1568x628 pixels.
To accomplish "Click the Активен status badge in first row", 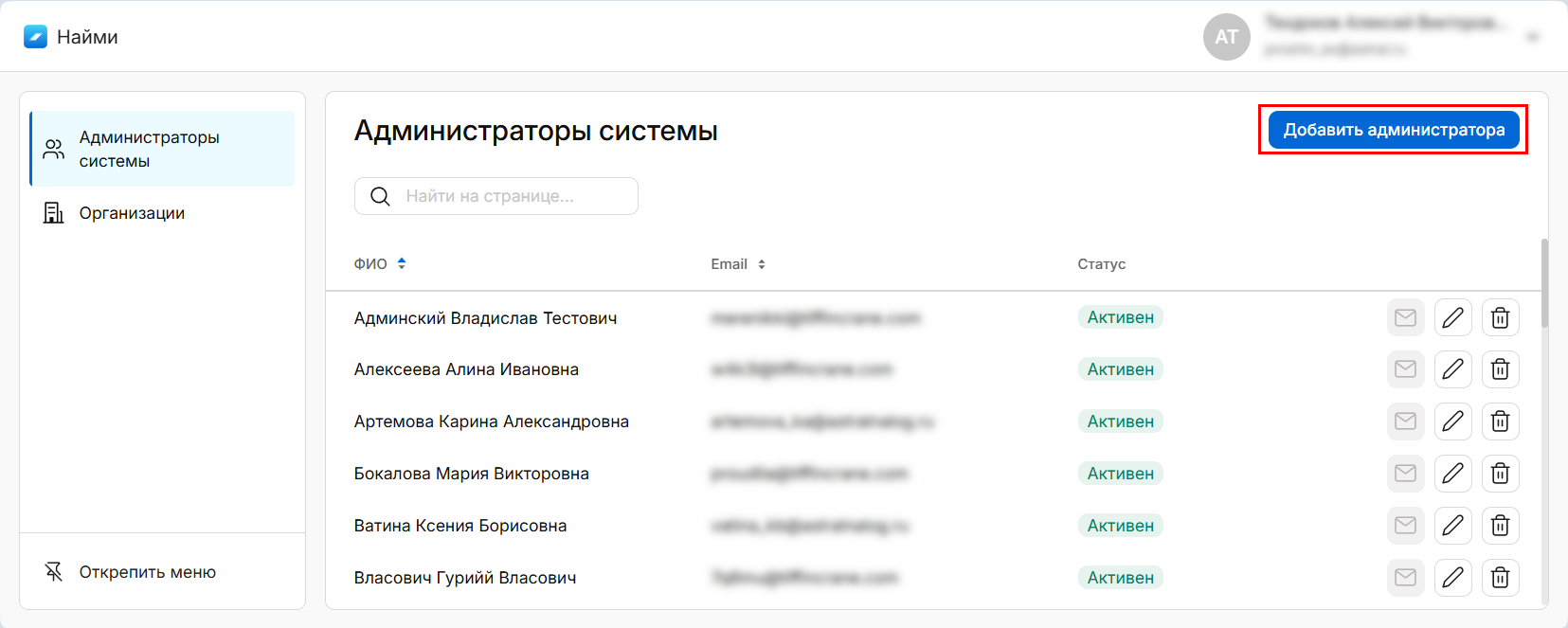I will click(x=1120, y=317).
